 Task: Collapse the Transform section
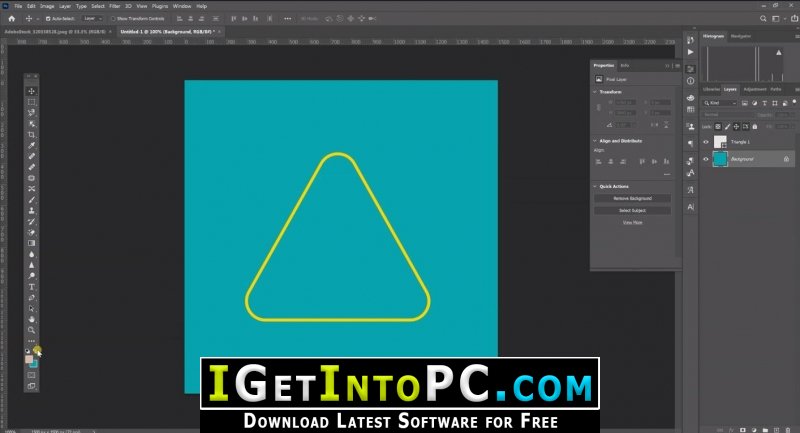595,92
